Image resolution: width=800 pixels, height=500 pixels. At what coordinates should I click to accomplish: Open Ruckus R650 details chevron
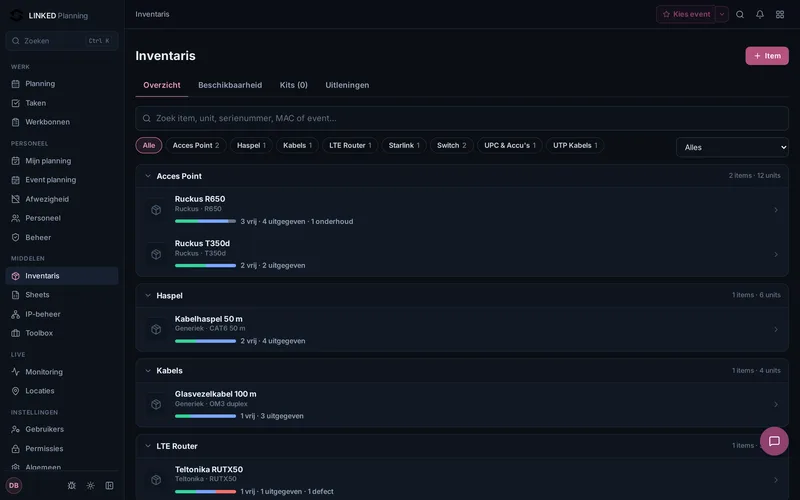[776, 210]
